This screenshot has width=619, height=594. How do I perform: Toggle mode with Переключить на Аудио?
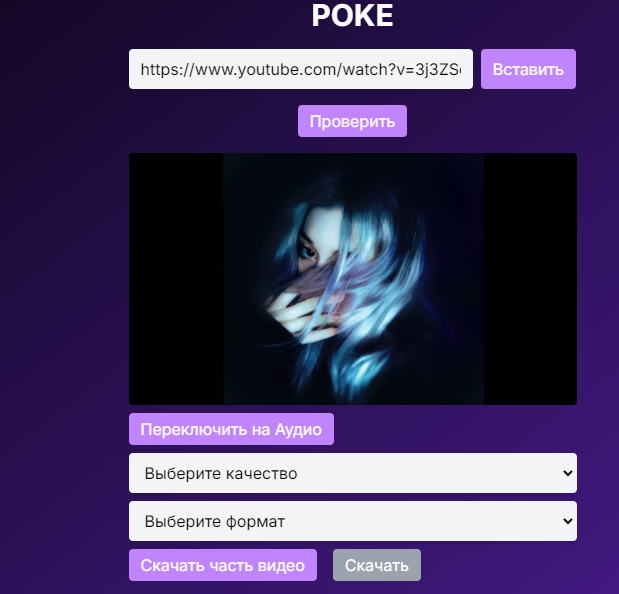point(231,429)
